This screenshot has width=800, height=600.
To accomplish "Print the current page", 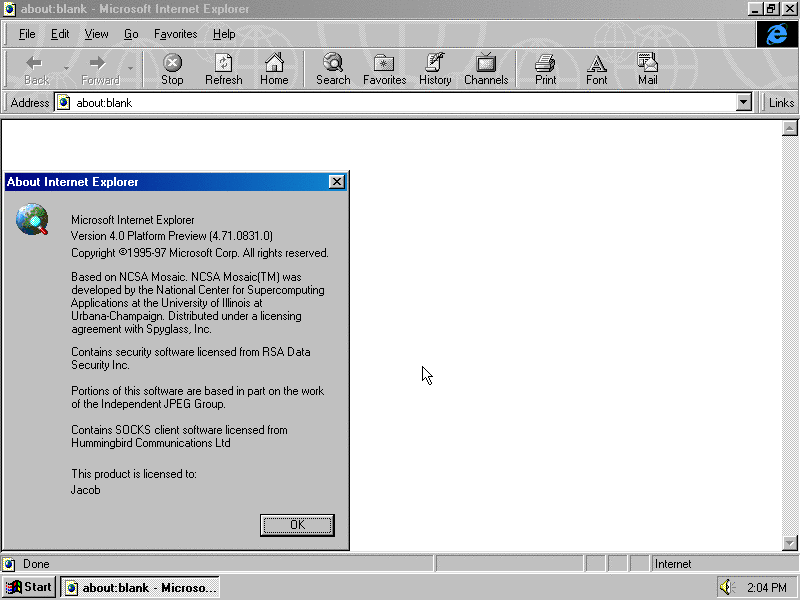I will (545, 69).
